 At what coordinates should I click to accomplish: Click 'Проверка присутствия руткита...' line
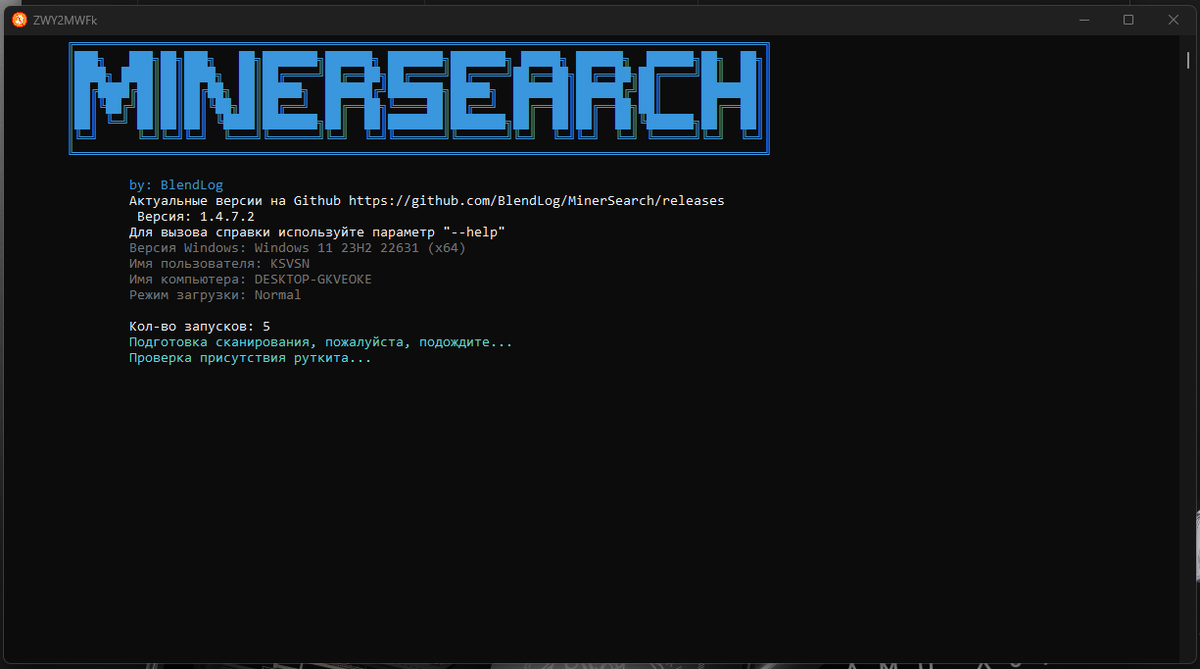[x=250, y=358]
